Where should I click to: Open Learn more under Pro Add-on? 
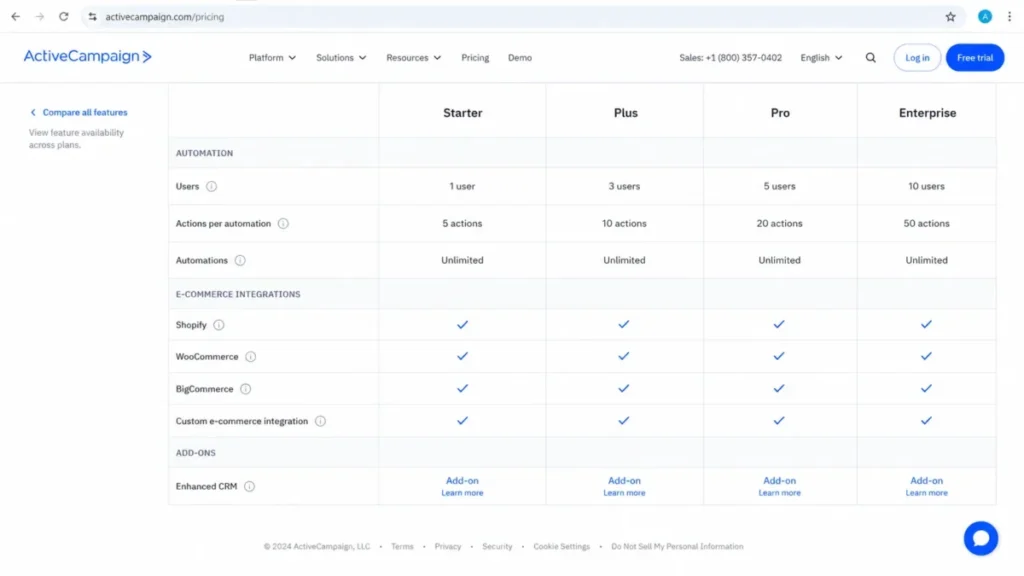[x=779, y=493]
